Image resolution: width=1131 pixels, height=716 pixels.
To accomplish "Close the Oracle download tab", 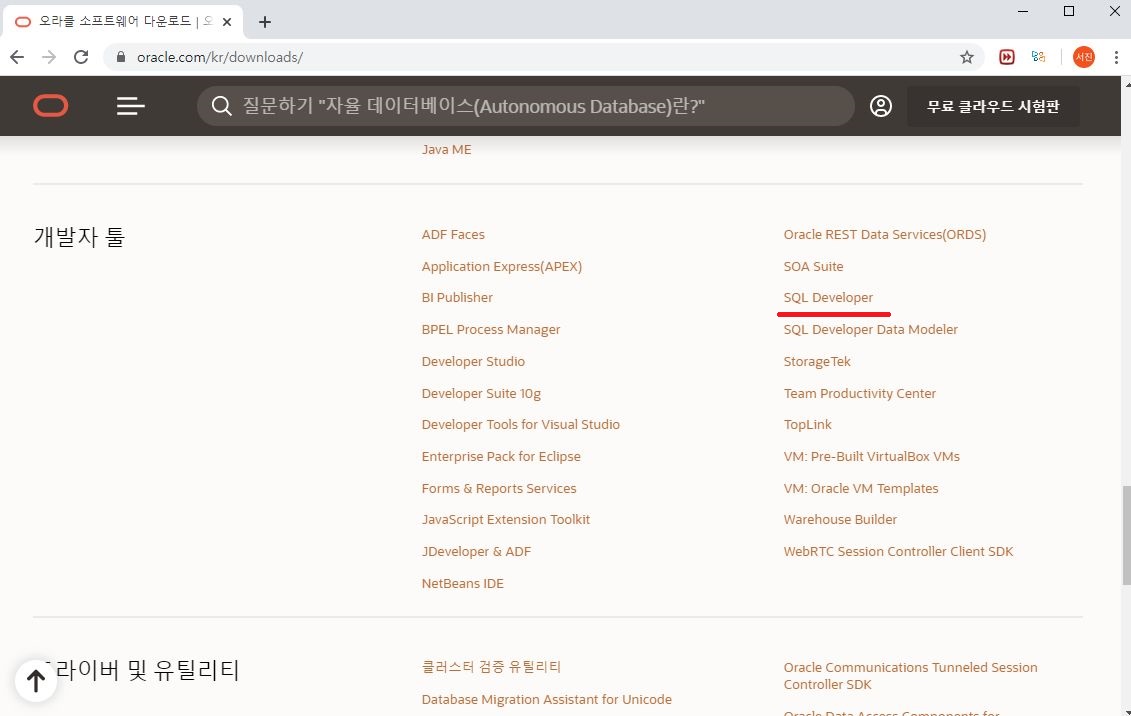I will 226,22.
